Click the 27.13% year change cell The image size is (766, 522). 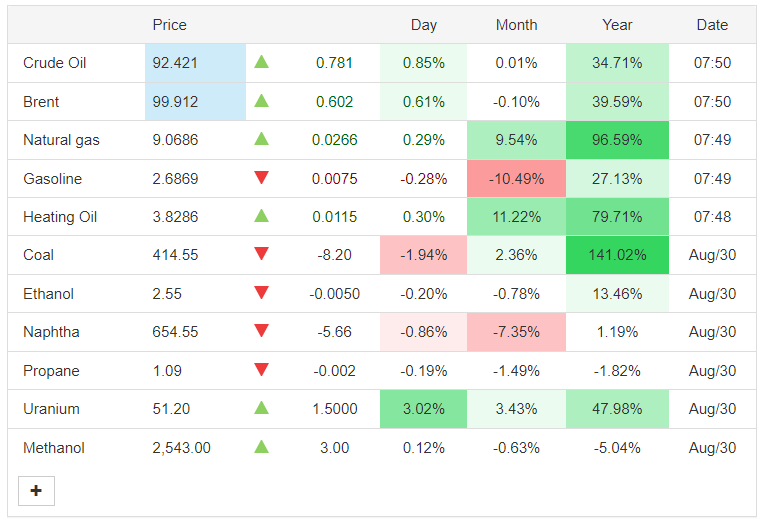(x=617, y=179)
